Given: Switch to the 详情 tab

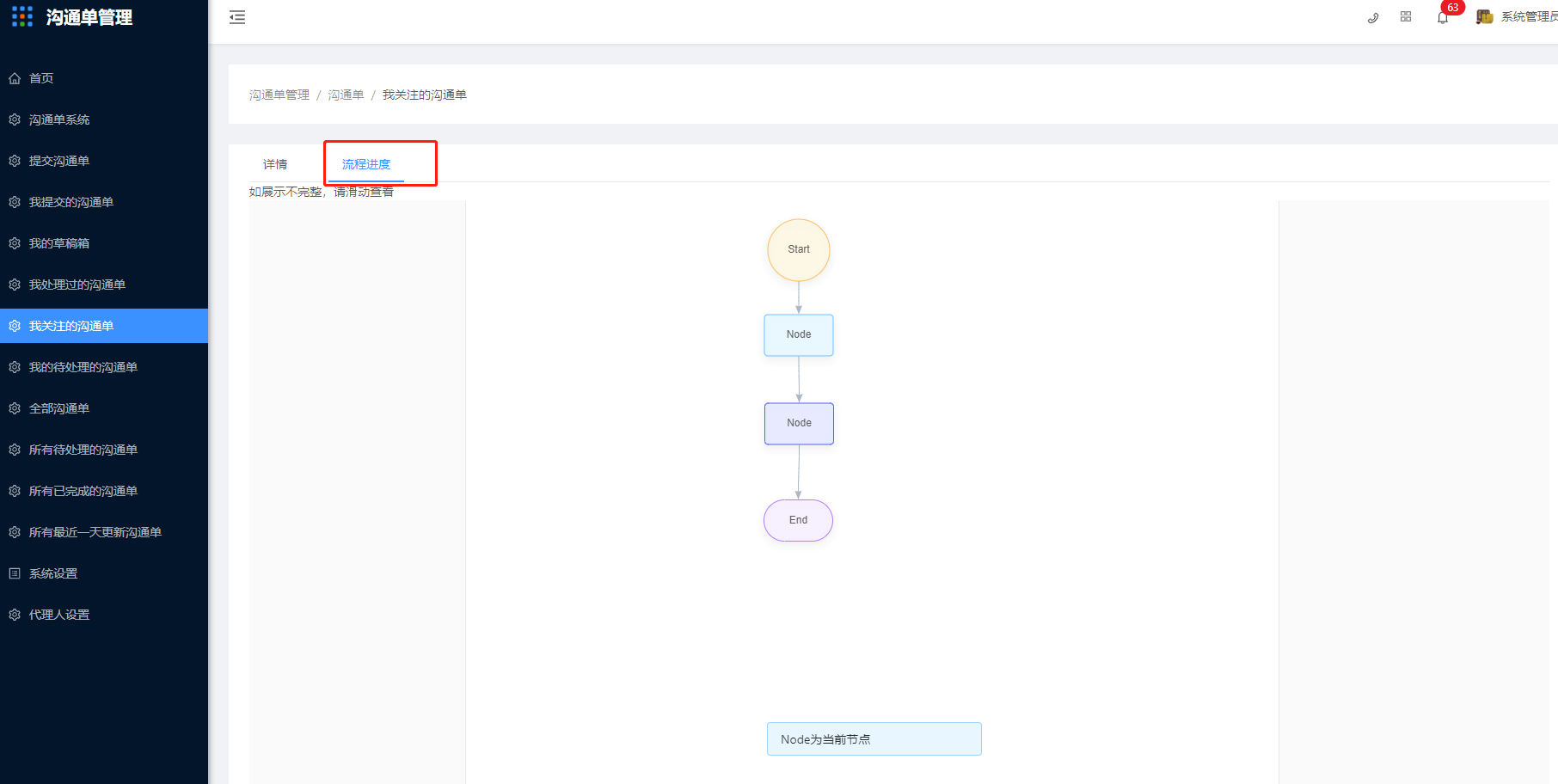Looking at the screenshot, I should [275, 164].
